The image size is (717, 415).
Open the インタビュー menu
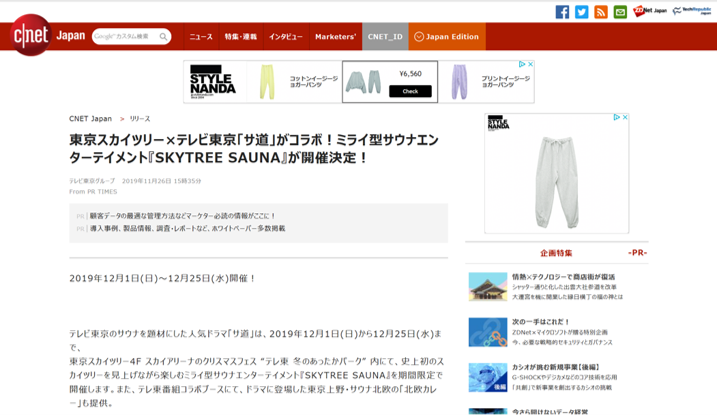[x=286, y=37]
